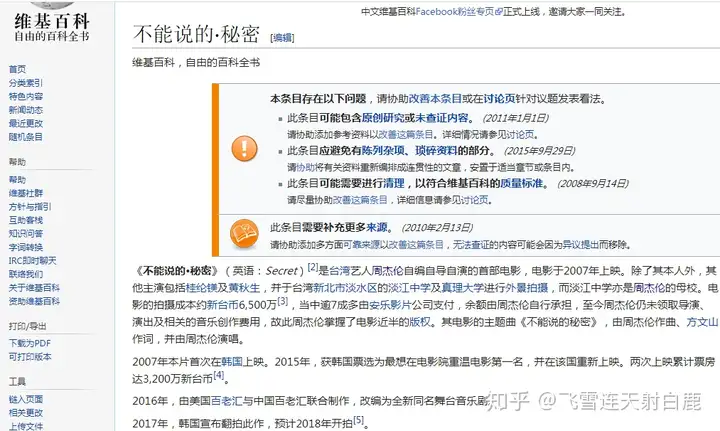This screenshot has height=431, width=720.
Task: Open the 首页 sidebar link
Action: 17,69
